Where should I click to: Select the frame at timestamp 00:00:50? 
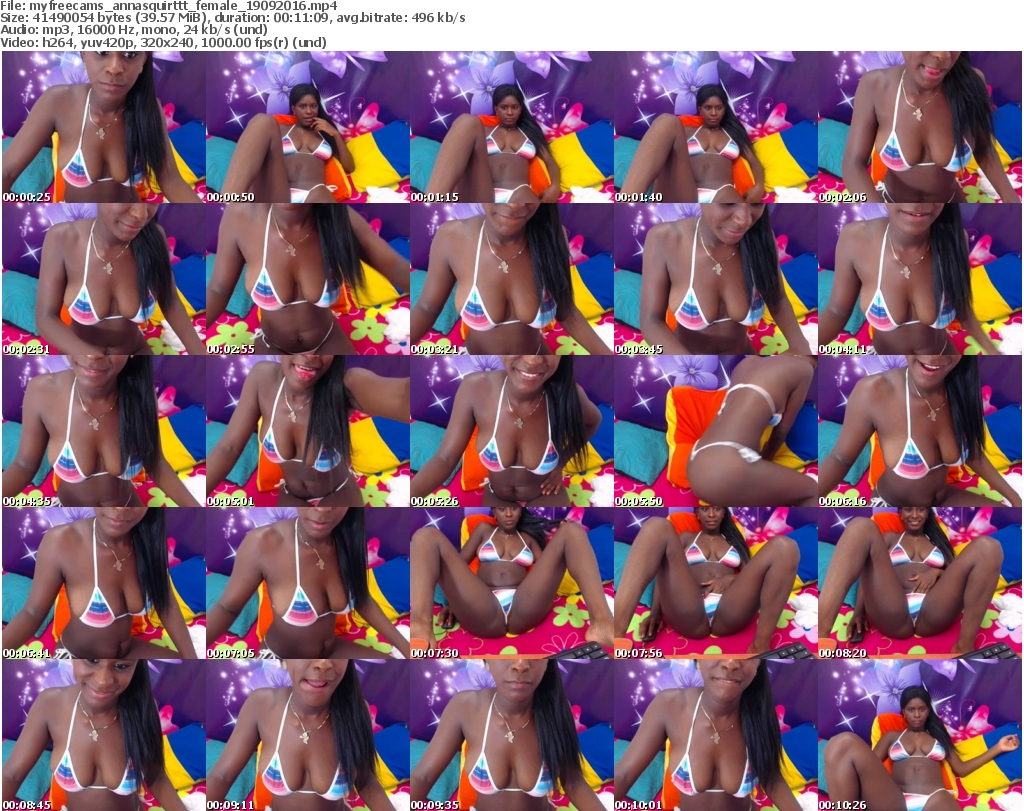[x=308, y=127]
